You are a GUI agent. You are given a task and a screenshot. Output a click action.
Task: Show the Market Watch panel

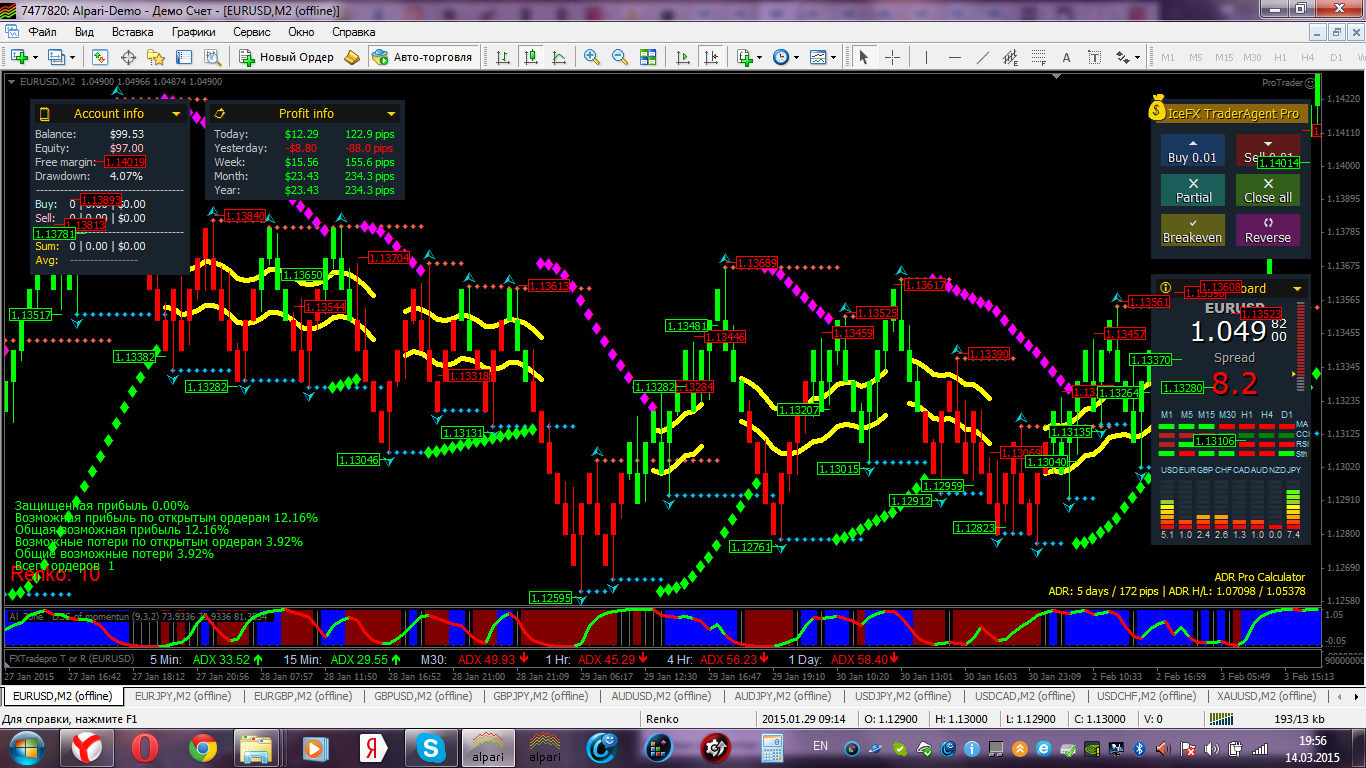click(101, 57)
